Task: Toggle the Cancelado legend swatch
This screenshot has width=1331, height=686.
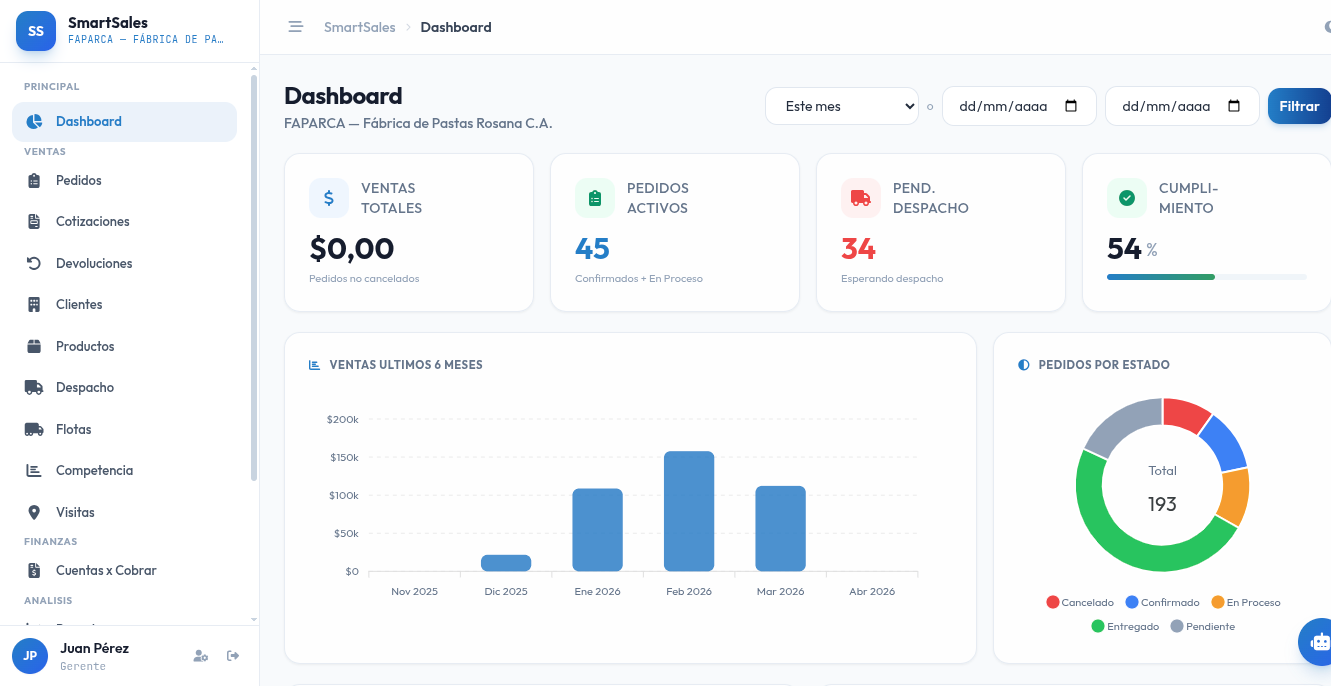Action: (x=1052, y=602)
